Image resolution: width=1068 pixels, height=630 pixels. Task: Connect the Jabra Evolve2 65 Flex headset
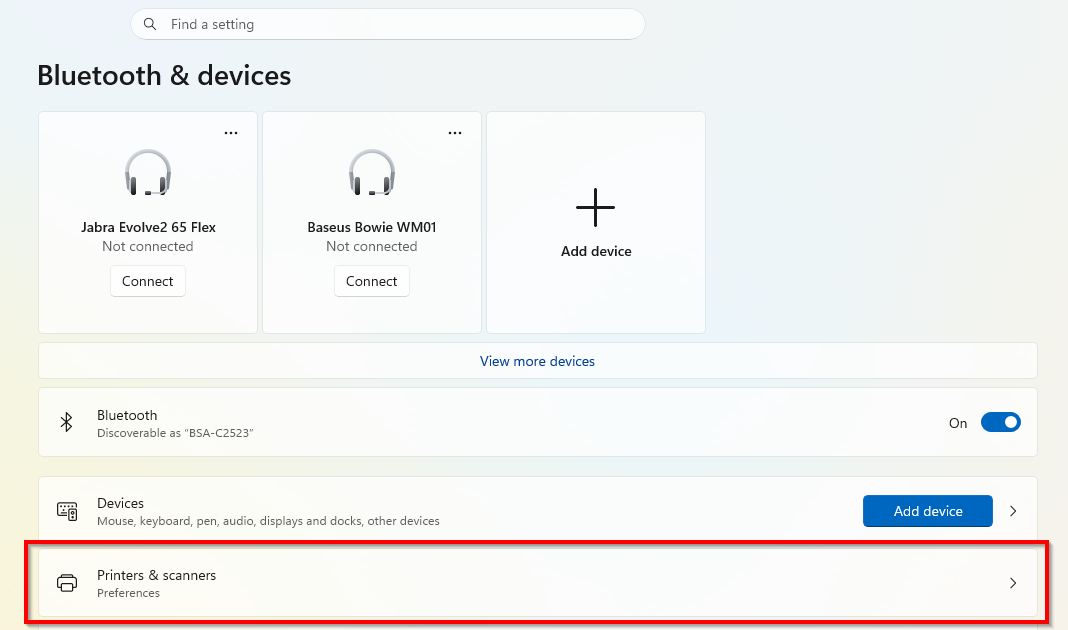[148, 281]
